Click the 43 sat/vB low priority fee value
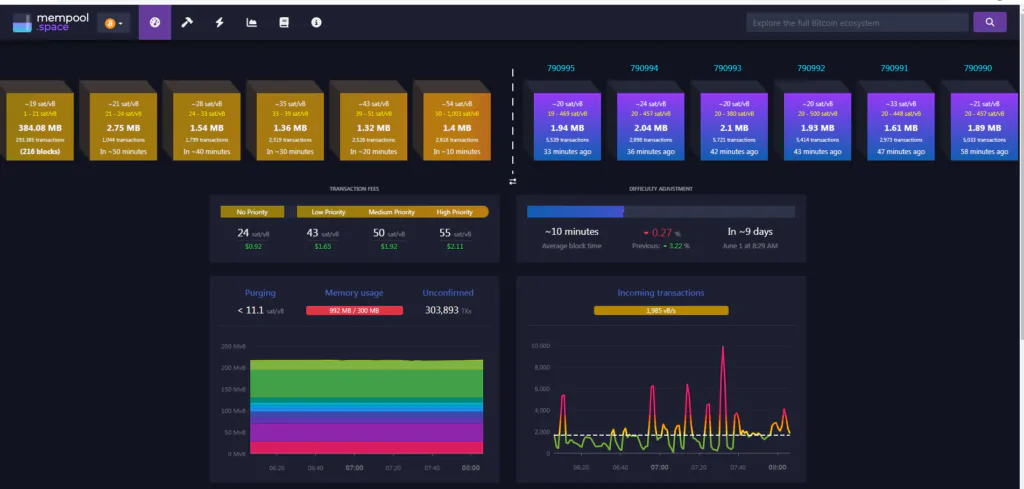Screen dimensions: 1024x489 pos(322,232)
